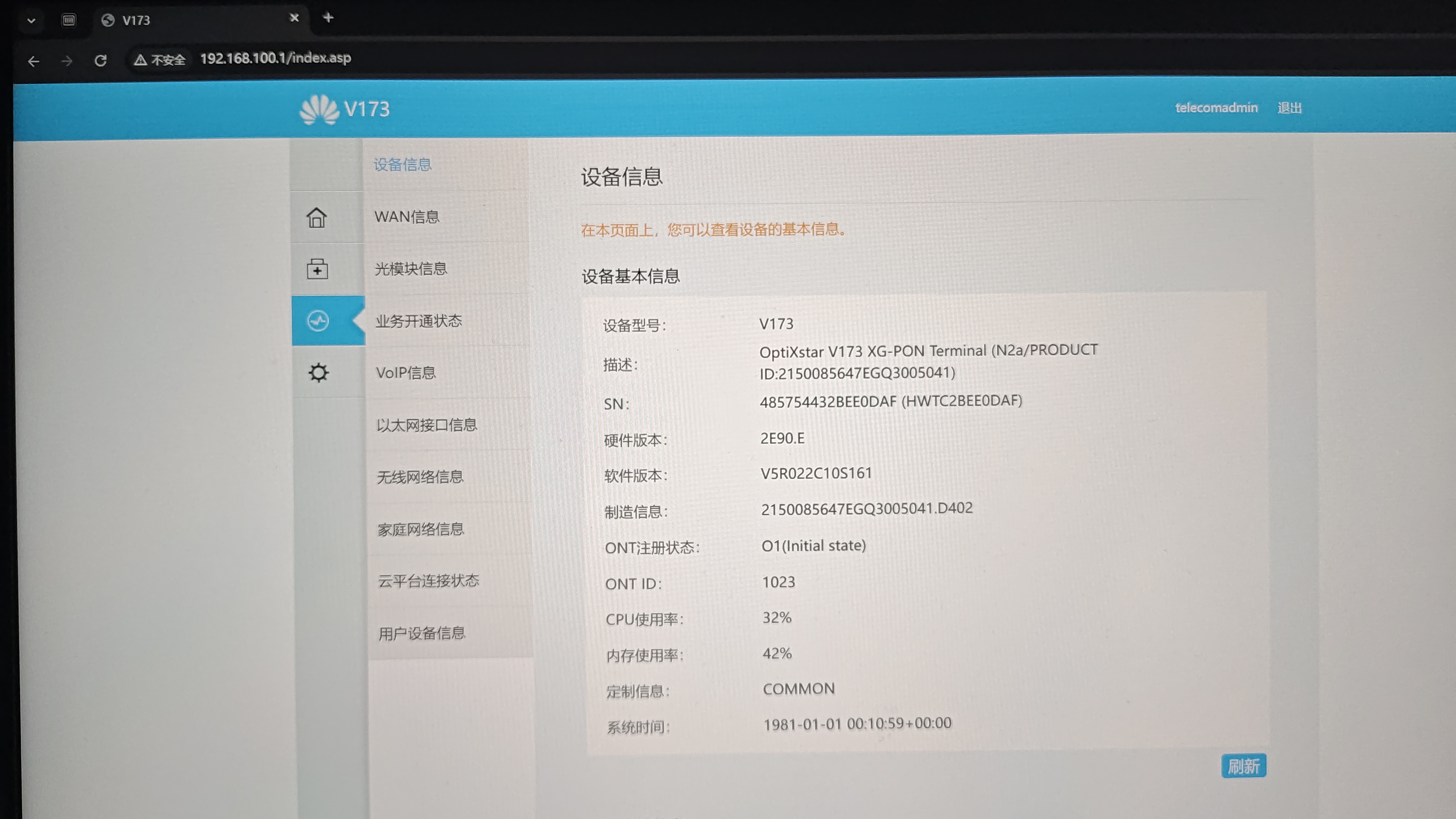1456x819 pixels.
Task: Open 用户设备信息 menu entry
Action: (422, 633)
